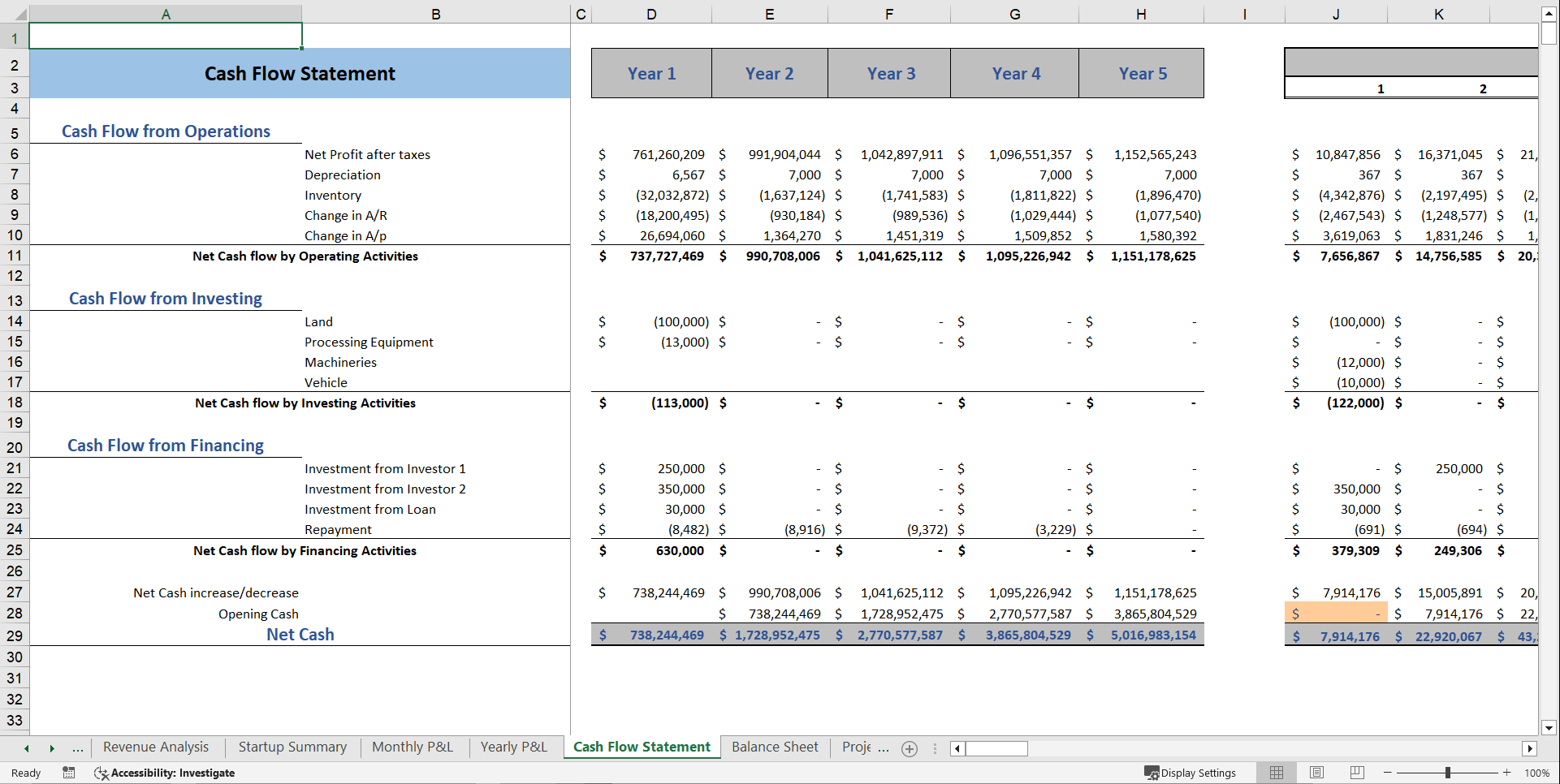
Task: Switch to Normal view icon
Action: coord(1277,773)
